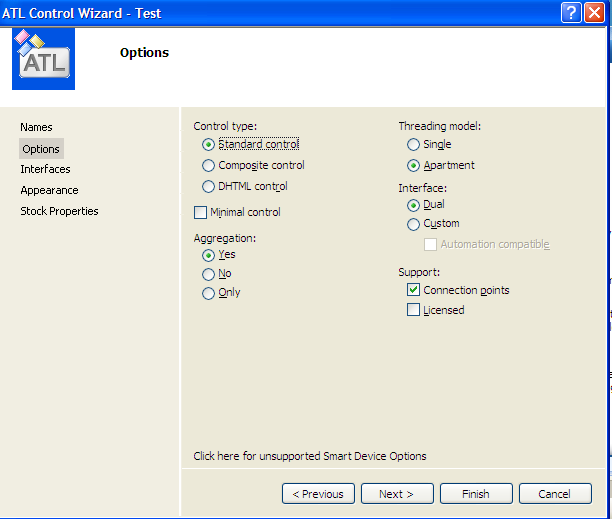Open the Options page in sidebar
Screen dimensions: 612x519
[41, 149]
